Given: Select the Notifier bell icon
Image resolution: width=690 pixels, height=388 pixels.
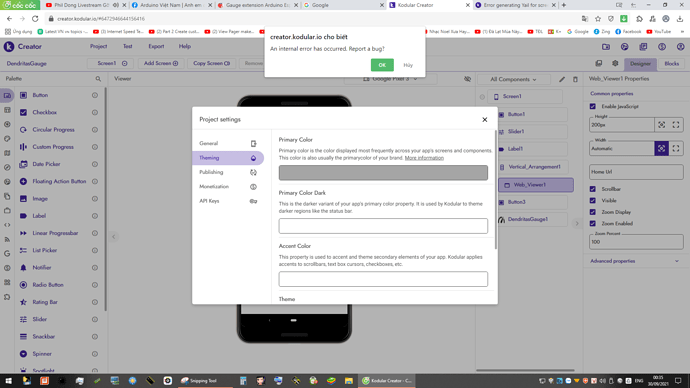Looking at the screenshot, I should point(23,267).
